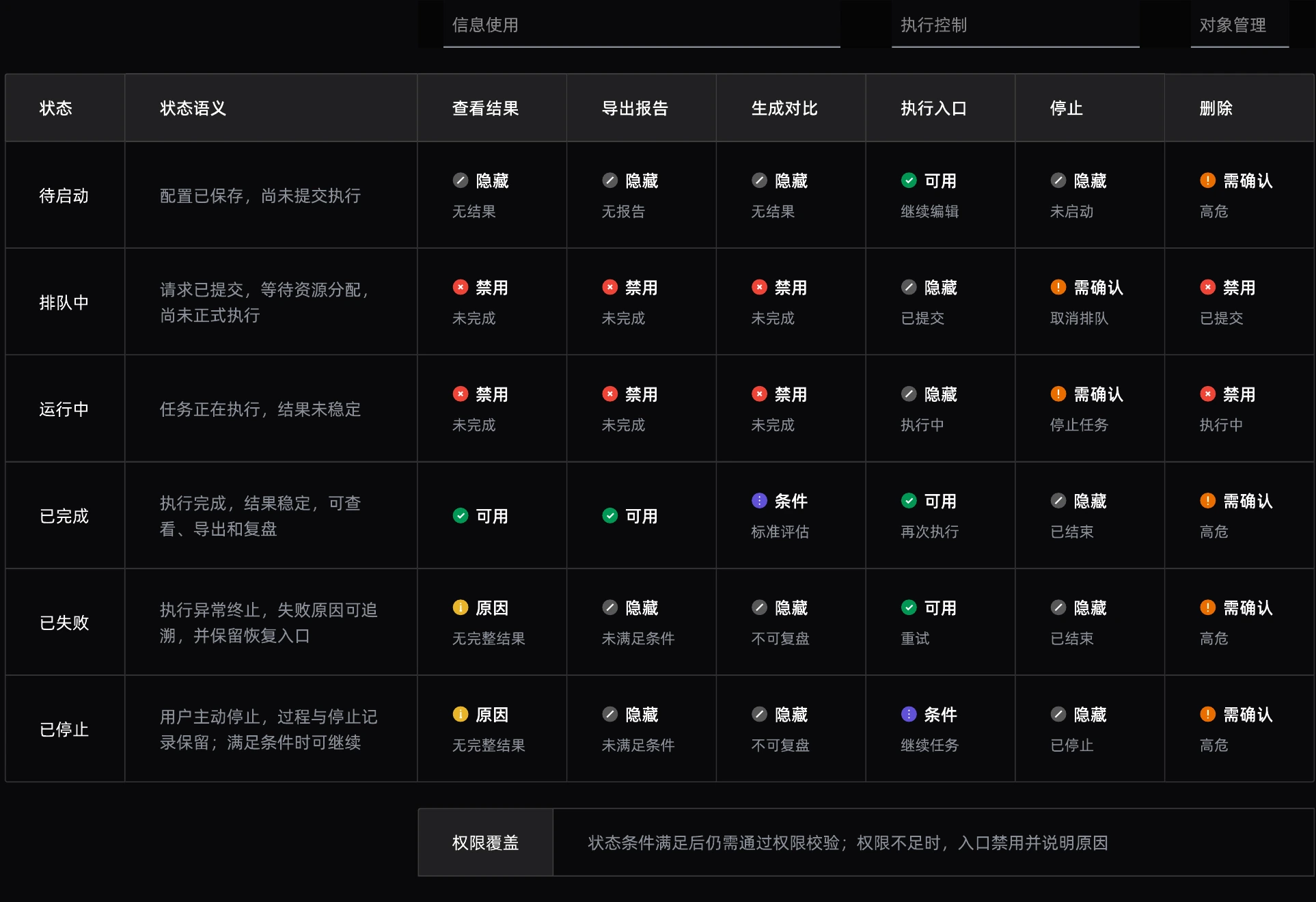
Task: Click the 权限覆盖 label box
Action: pyautogui.click(x=485, y=843)
